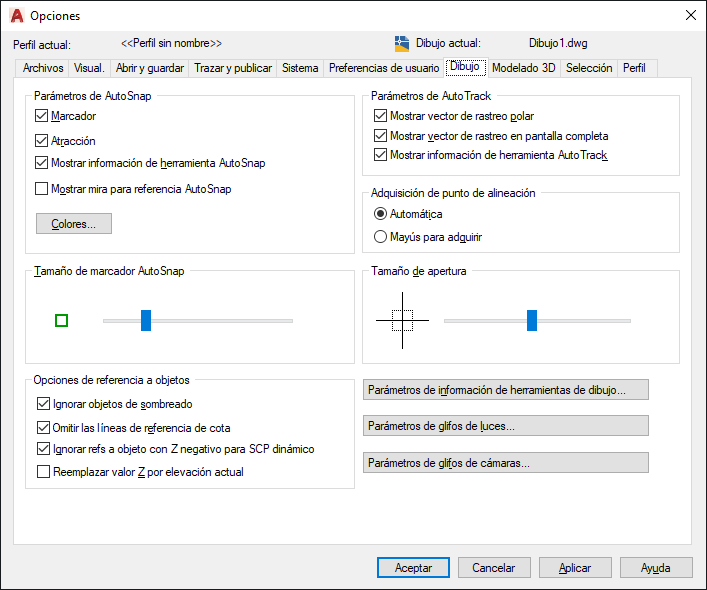Image resolution: width=707 pixels, height=590 pixels.
Task: Open Parámetros de glifos de luces
Action: [505, 426]
